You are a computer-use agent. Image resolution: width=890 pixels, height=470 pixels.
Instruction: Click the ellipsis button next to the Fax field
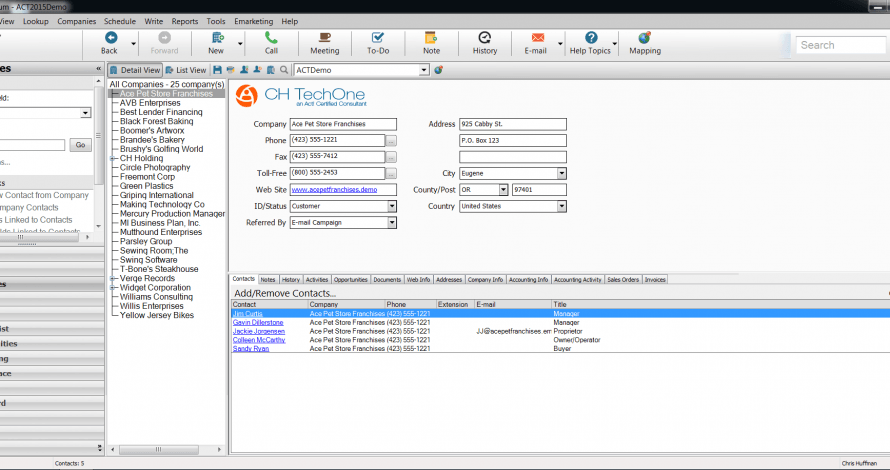[x=391, y=157]
